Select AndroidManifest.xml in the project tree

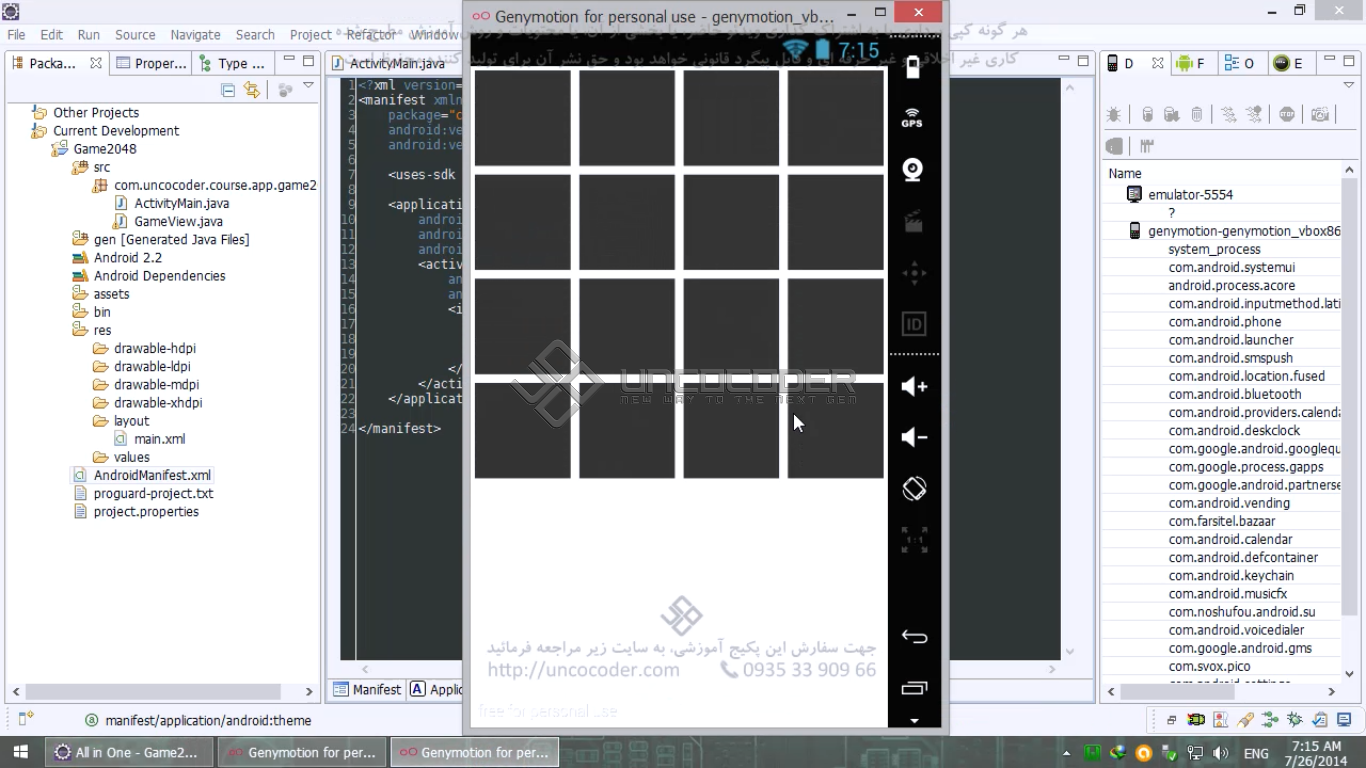pyautogui.click(x=142, y=475)
